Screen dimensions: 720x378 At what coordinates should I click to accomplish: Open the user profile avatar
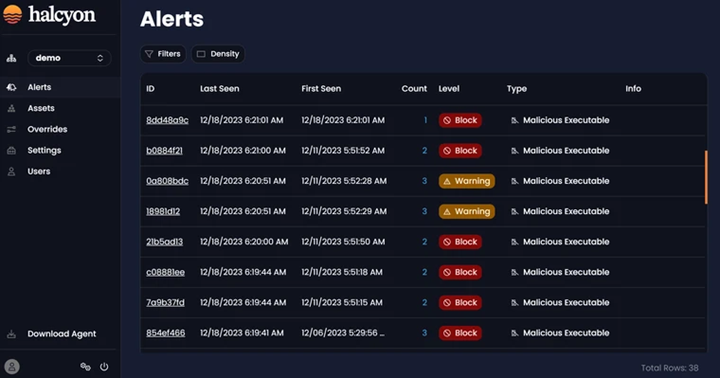coord(12,367)
